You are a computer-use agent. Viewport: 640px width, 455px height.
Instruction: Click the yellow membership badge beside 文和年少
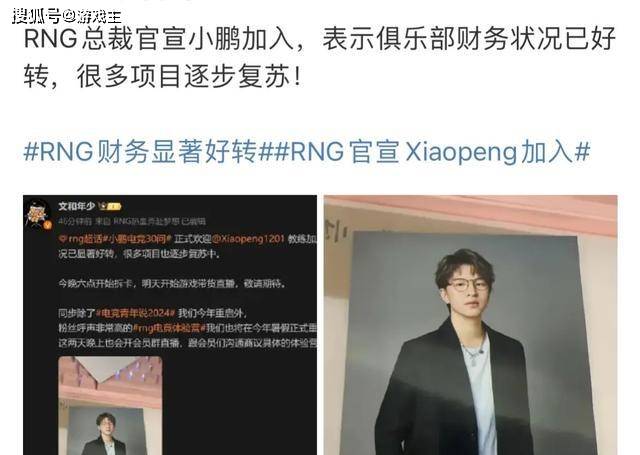(x=111, y=206)
